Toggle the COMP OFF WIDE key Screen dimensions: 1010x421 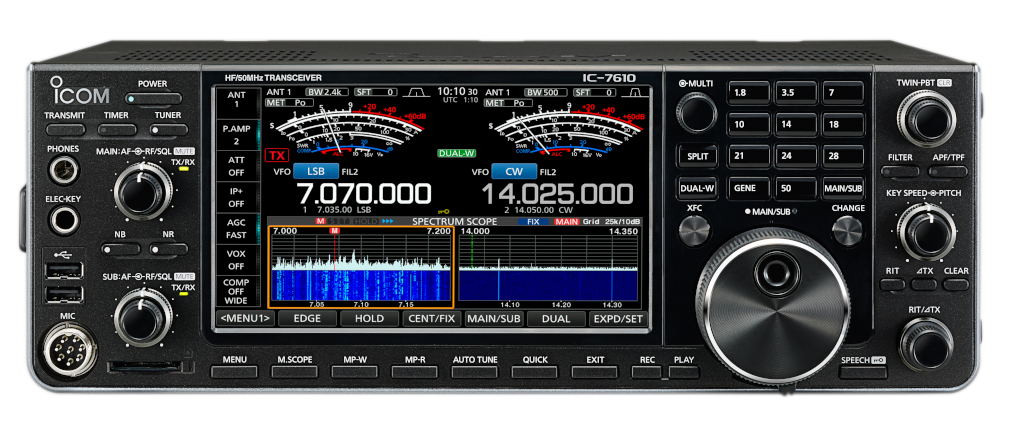[236, 292]
